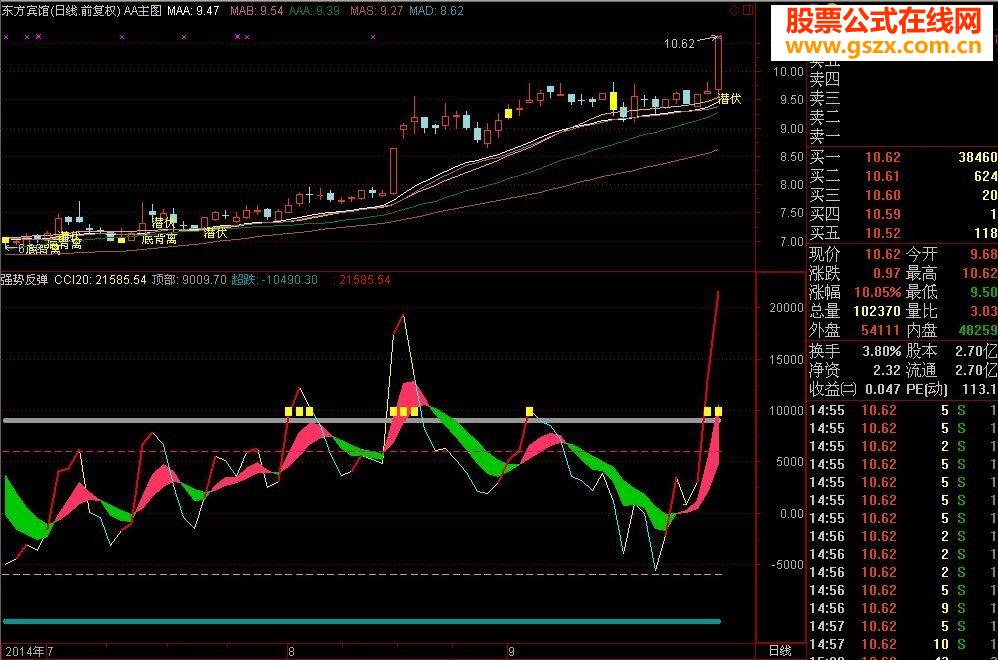Click the 总量 102370 volume value
This screenshot has width=998, height=660.
point(878,312)
